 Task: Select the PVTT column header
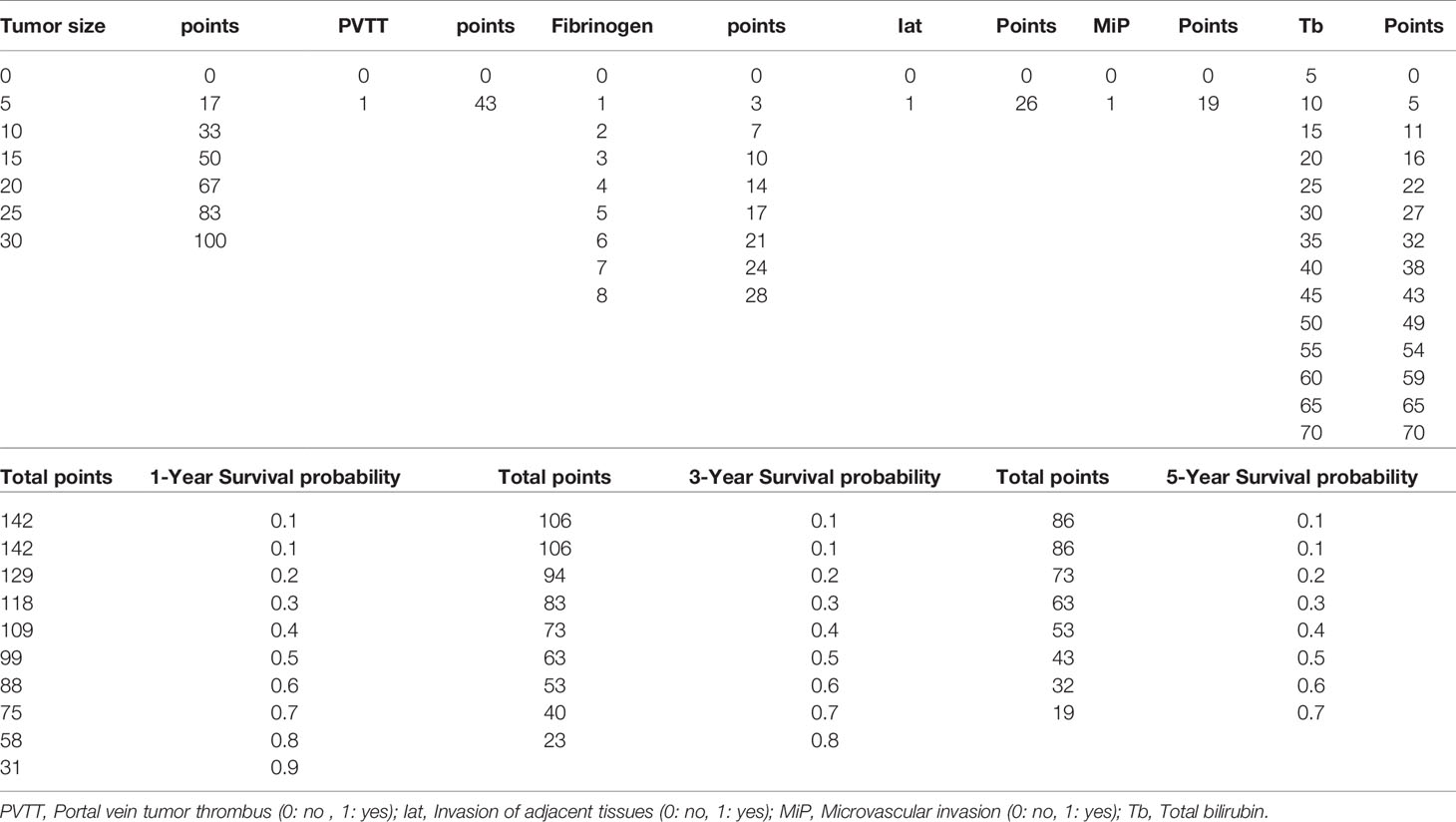pos(363,27)
